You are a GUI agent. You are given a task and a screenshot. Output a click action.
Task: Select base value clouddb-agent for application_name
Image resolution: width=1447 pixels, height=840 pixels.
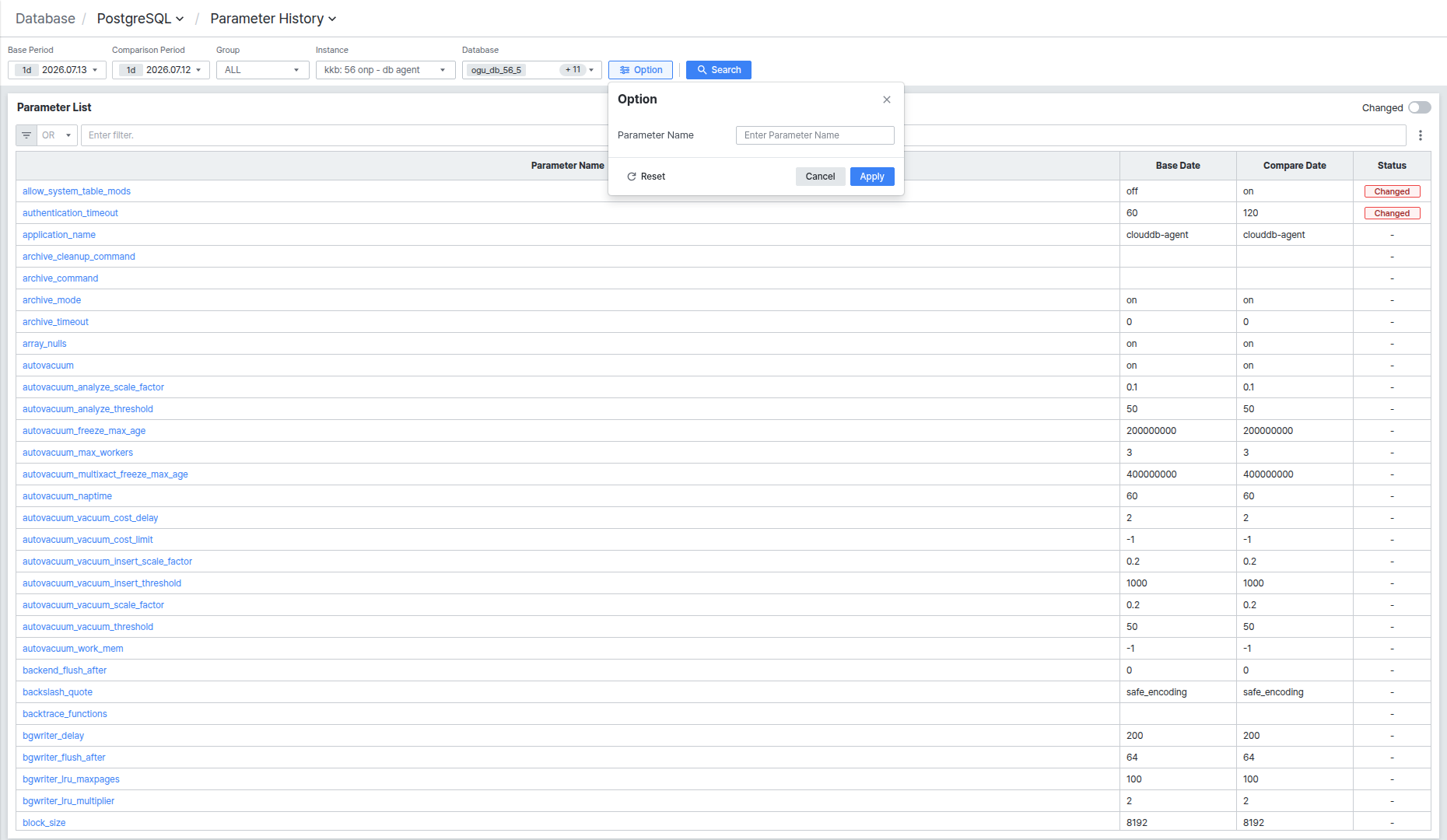pyautogui.click(x=1157, y=235)
